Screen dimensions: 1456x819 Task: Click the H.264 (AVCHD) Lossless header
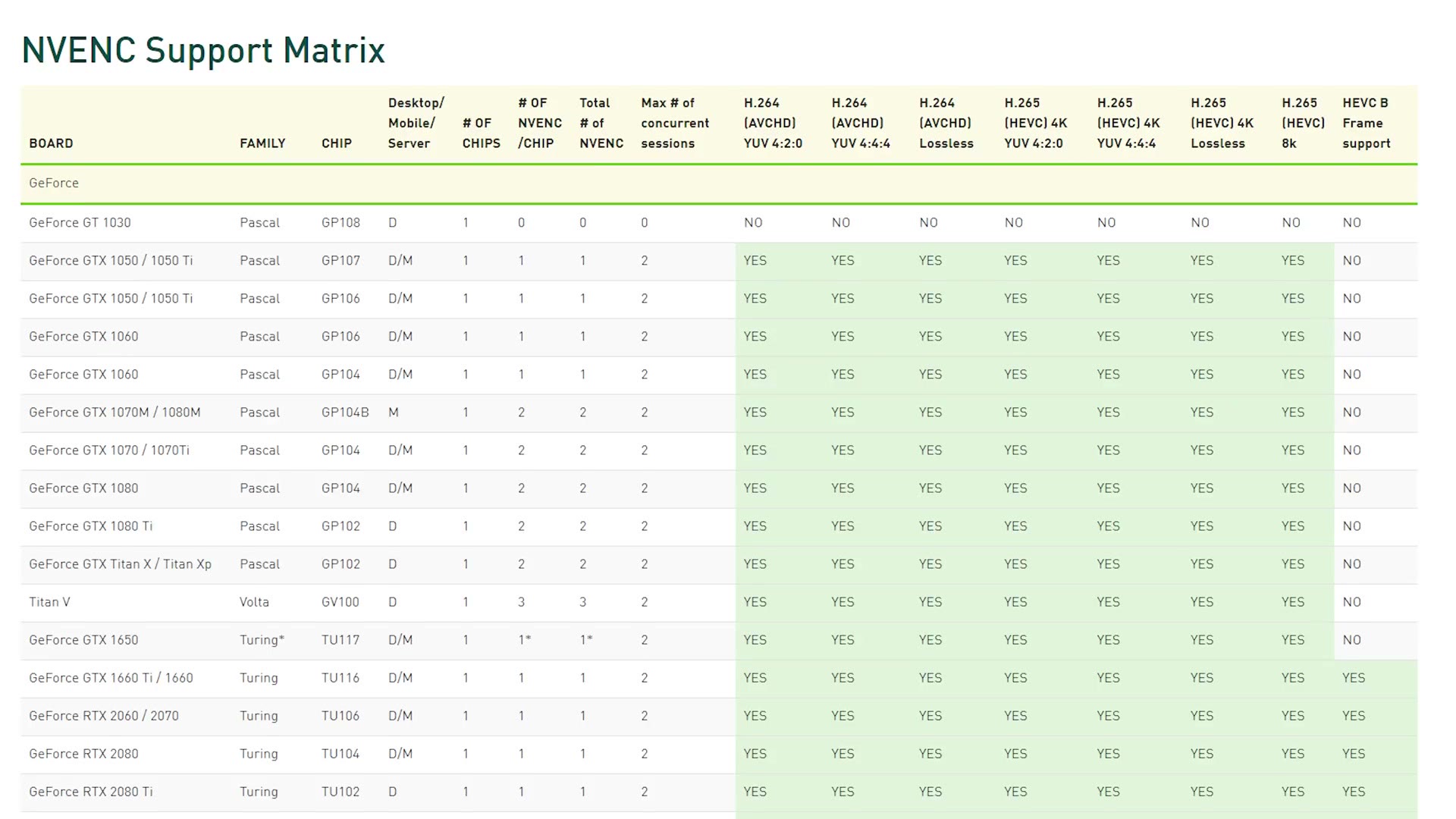click(946, 123)
